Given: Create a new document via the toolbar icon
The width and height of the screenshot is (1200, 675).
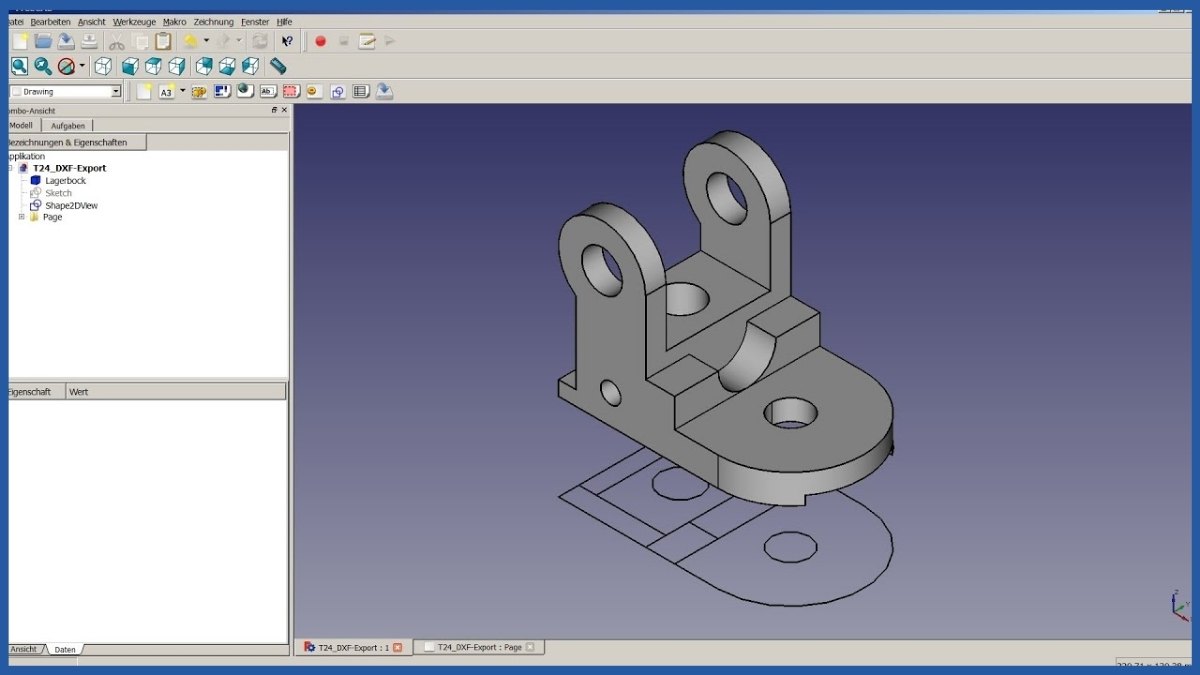Looking at the screenshot, I should [x=18, y=41].
